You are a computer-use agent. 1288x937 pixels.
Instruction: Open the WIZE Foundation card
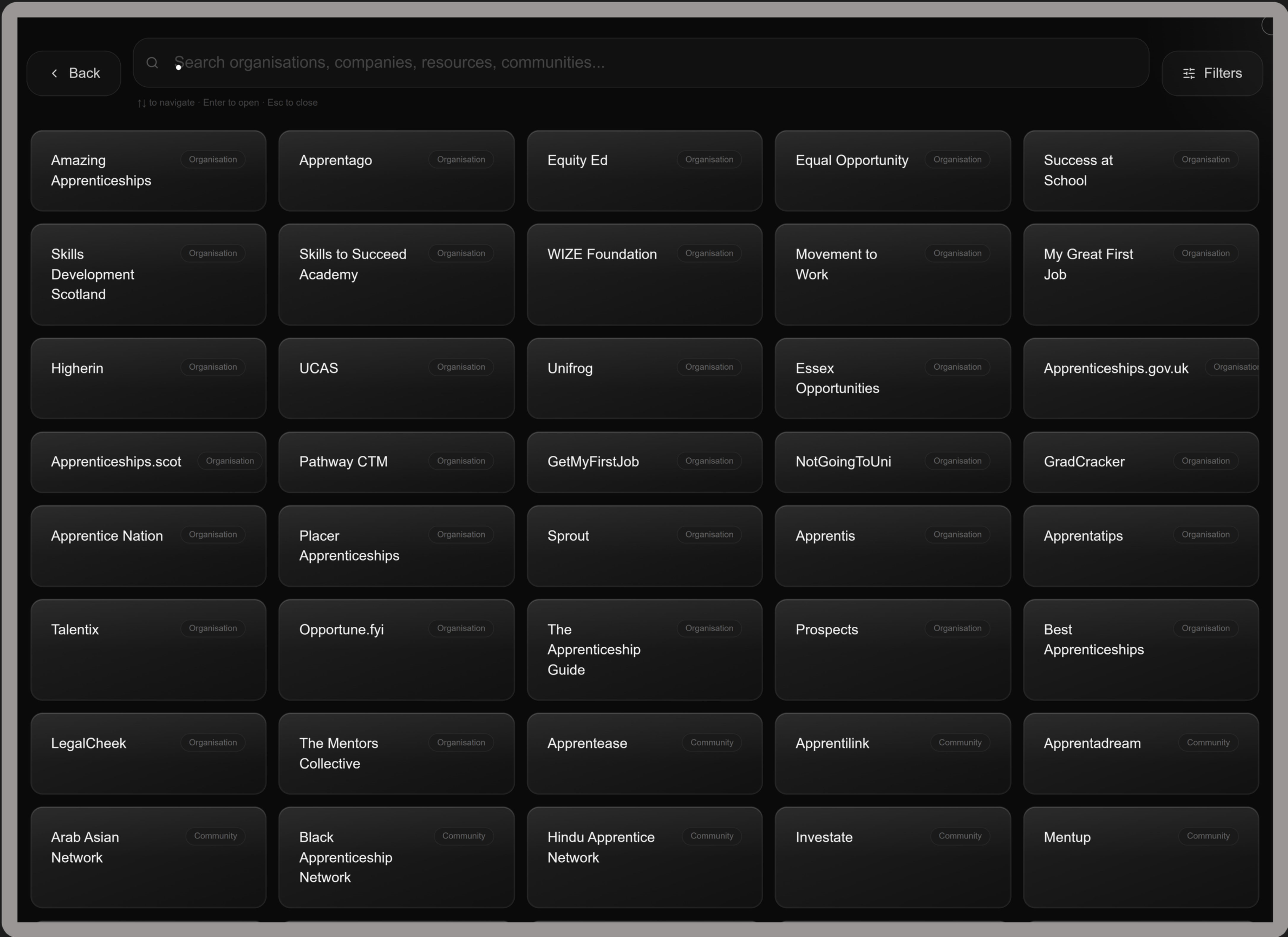point(644,274)
